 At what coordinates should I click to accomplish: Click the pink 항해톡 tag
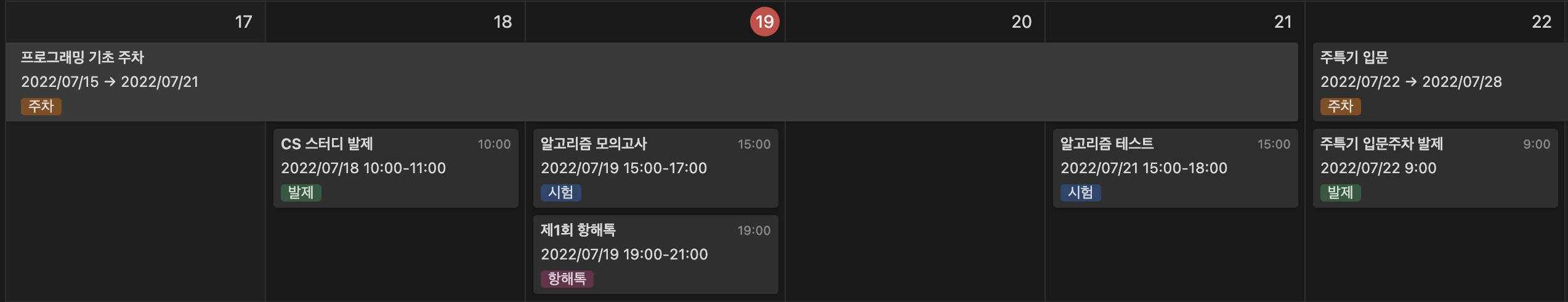pyautogui.click(x=567, y=279)
